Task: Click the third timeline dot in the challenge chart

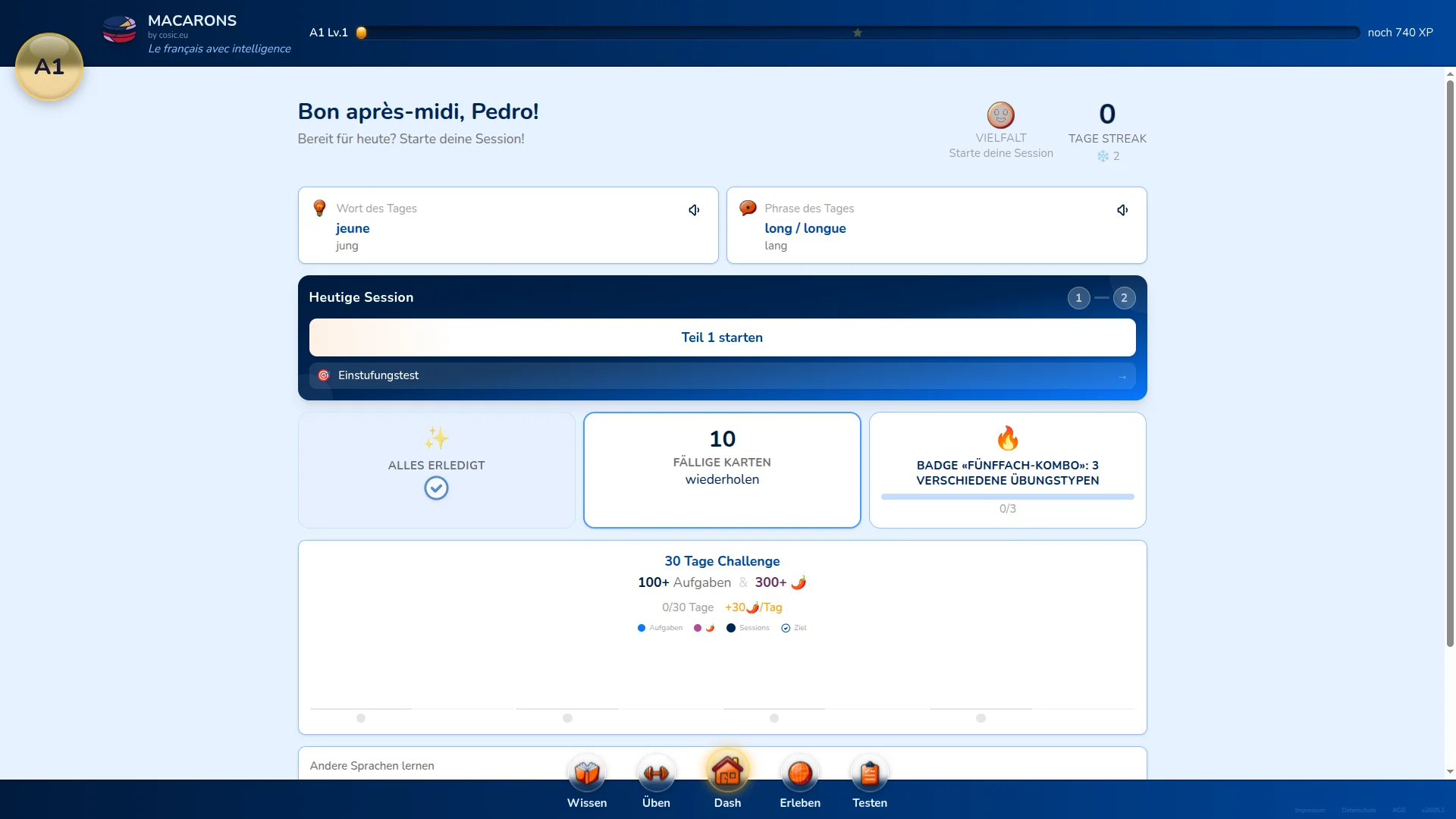Action: coord(773,718)
